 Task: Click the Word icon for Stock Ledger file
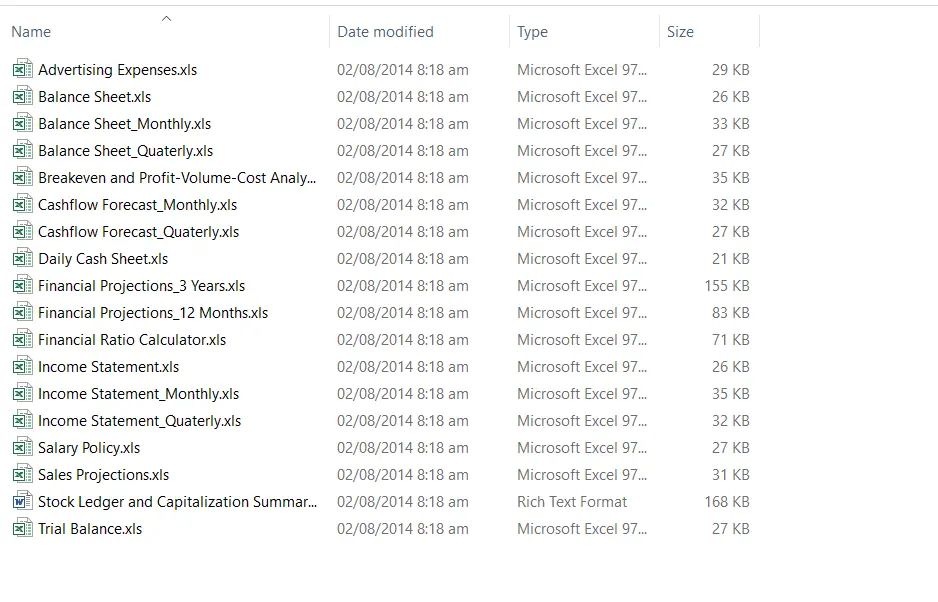coord(23,501)
